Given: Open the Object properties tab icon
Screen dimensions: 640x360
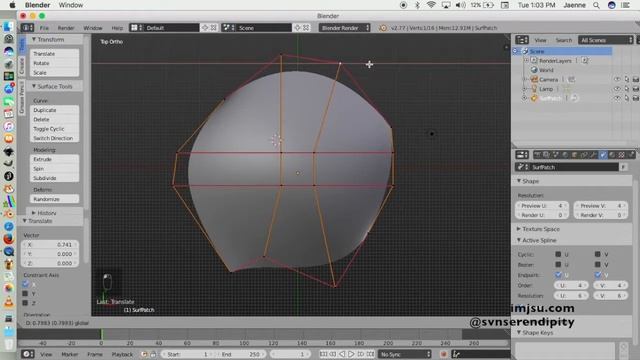Looking at the screenshot, I should coord(575,155).
